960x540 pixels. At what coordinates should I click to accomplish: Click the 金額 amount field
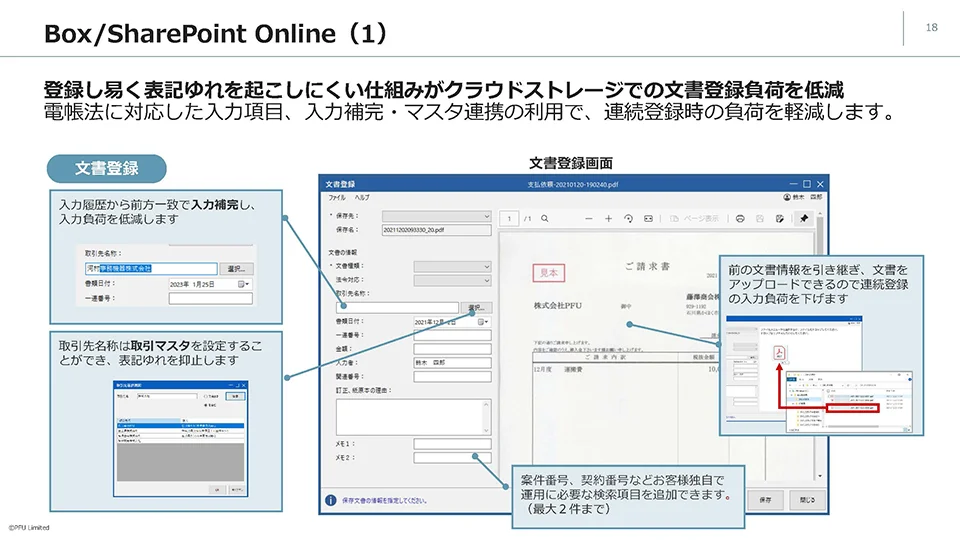pyautogui.click(x=452, y=349)
